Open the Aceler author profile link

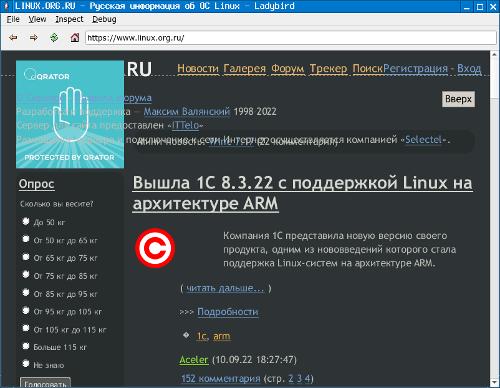point(194,360)
